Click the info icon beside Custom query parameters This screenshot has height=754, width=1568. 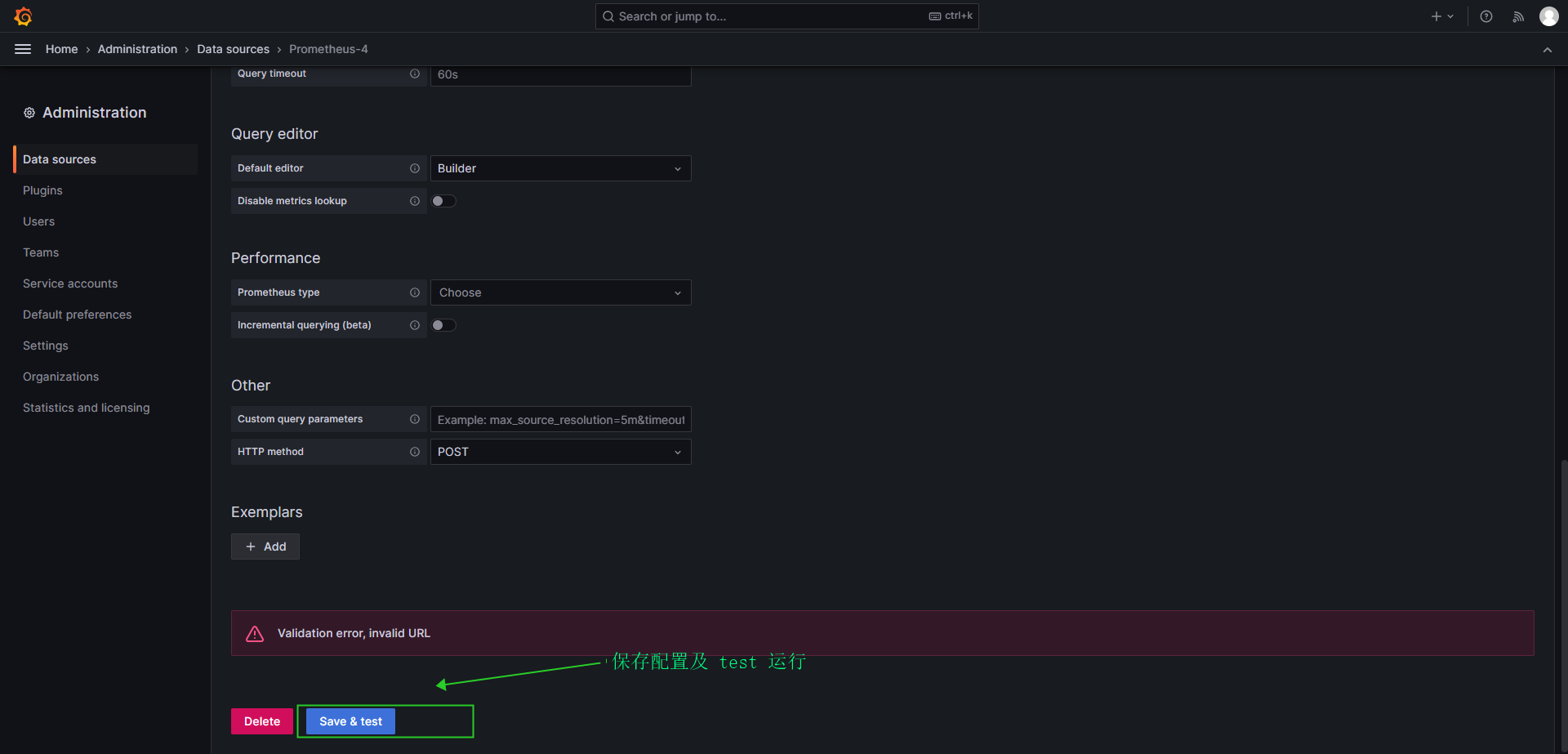point(415,419)
